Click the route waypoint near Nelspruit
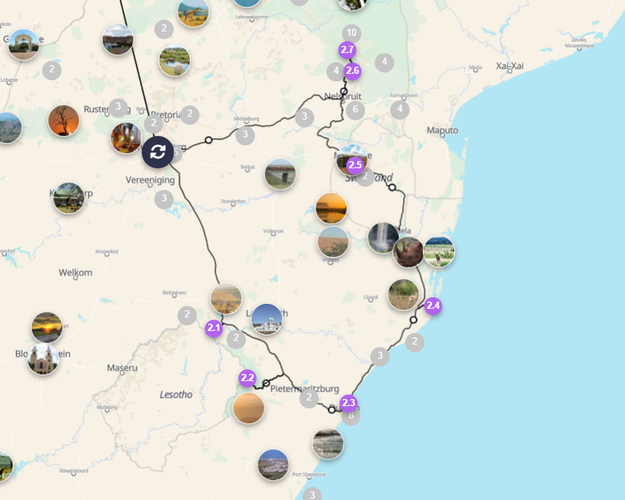 coord(344,91)
